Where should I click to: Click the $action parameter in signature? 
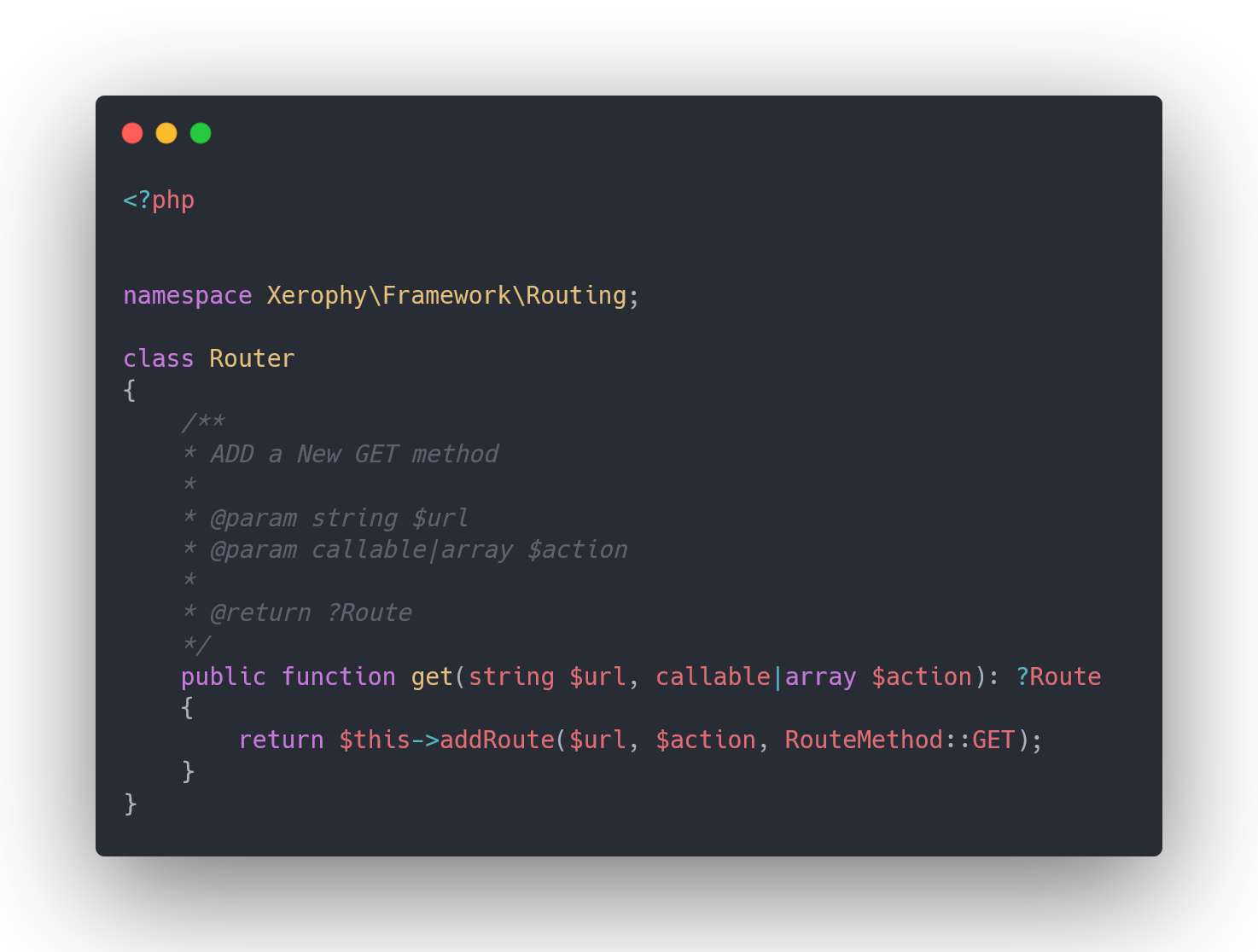click(922, 677)
